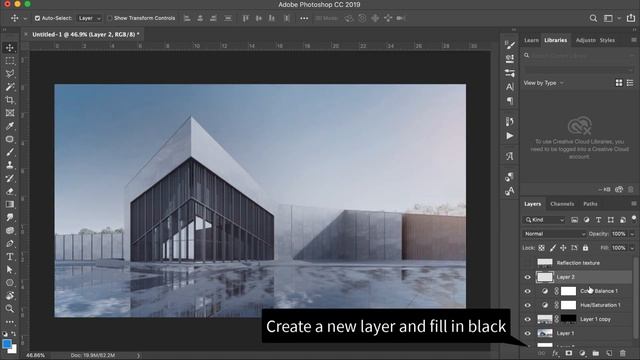Select the Untitled-1 document tab
Image resolution: width=640 pixels, height=360 pixels.
pos(86,35)
